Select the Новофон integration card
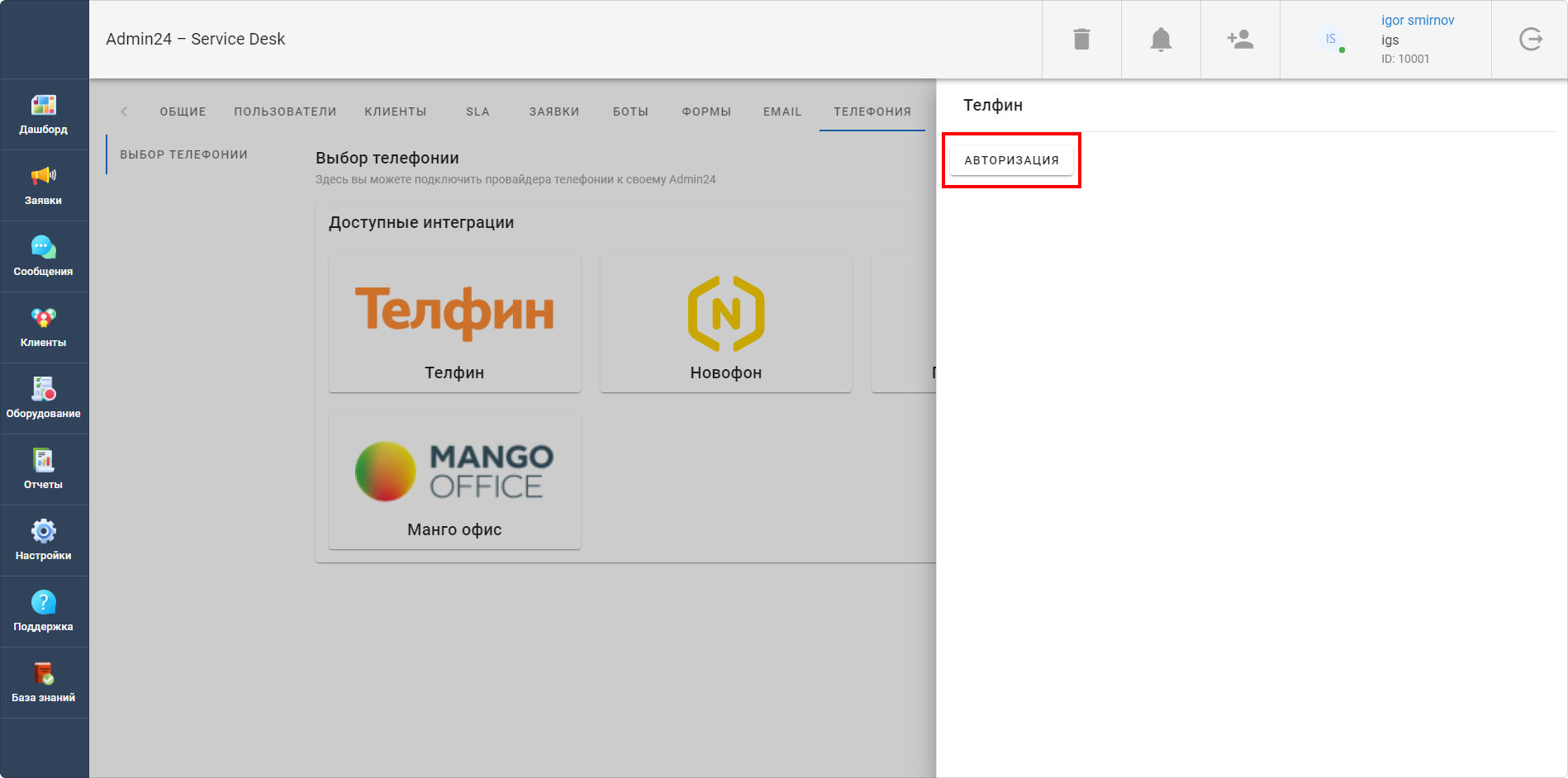The height and width of the screenshot is (778, 1568). point(725,324)
